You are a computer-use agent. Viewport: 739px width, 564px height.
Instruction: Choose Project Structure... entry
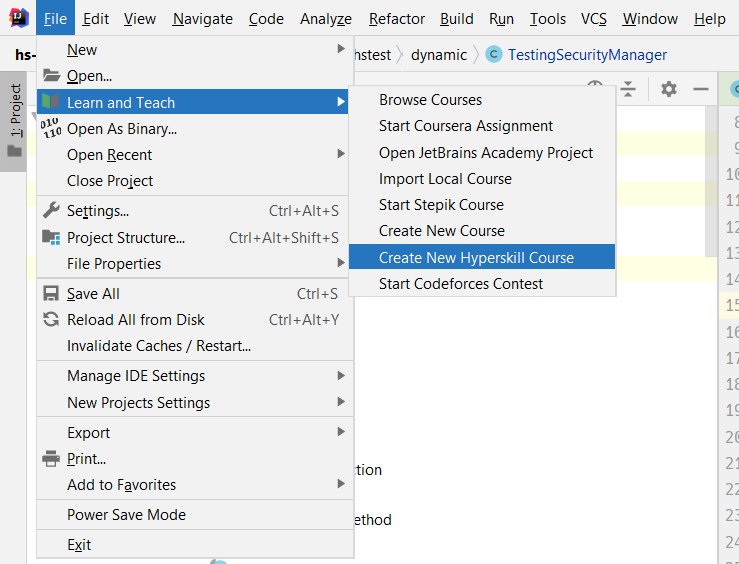[195, 237]
